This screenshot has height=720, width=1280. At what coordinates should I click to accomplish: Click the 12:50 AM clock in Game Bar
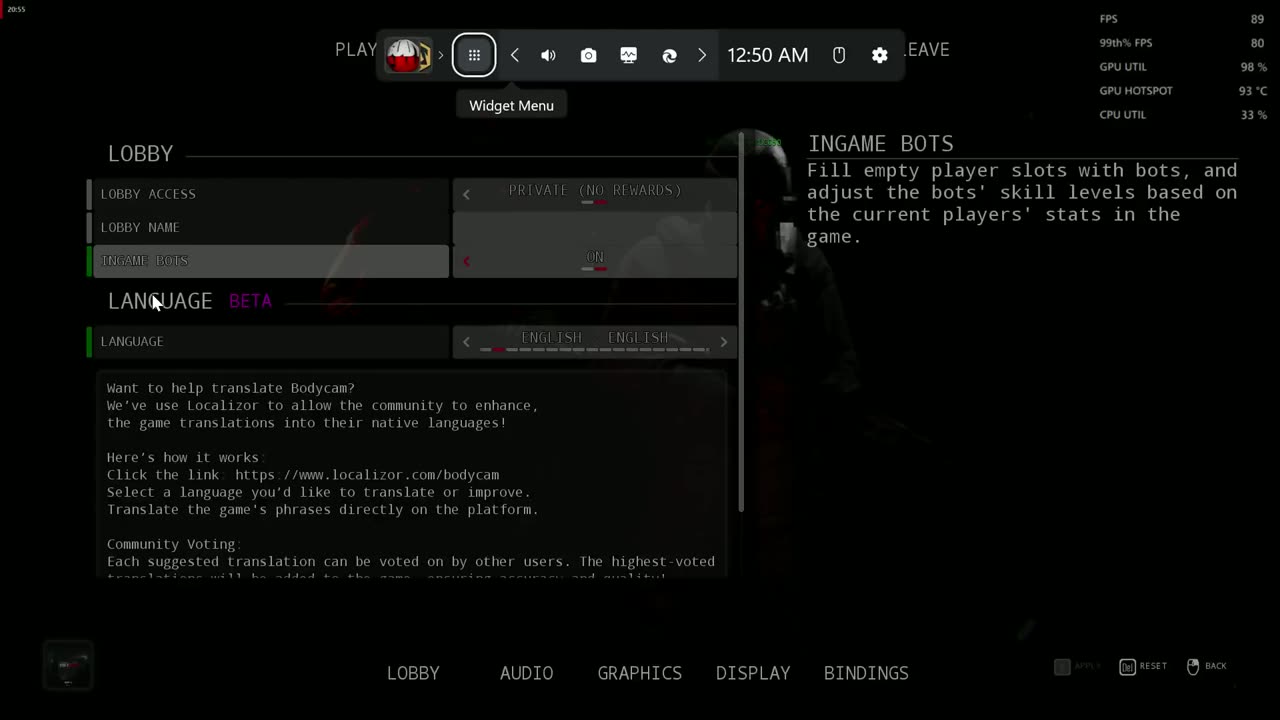(x=767, y=55)
